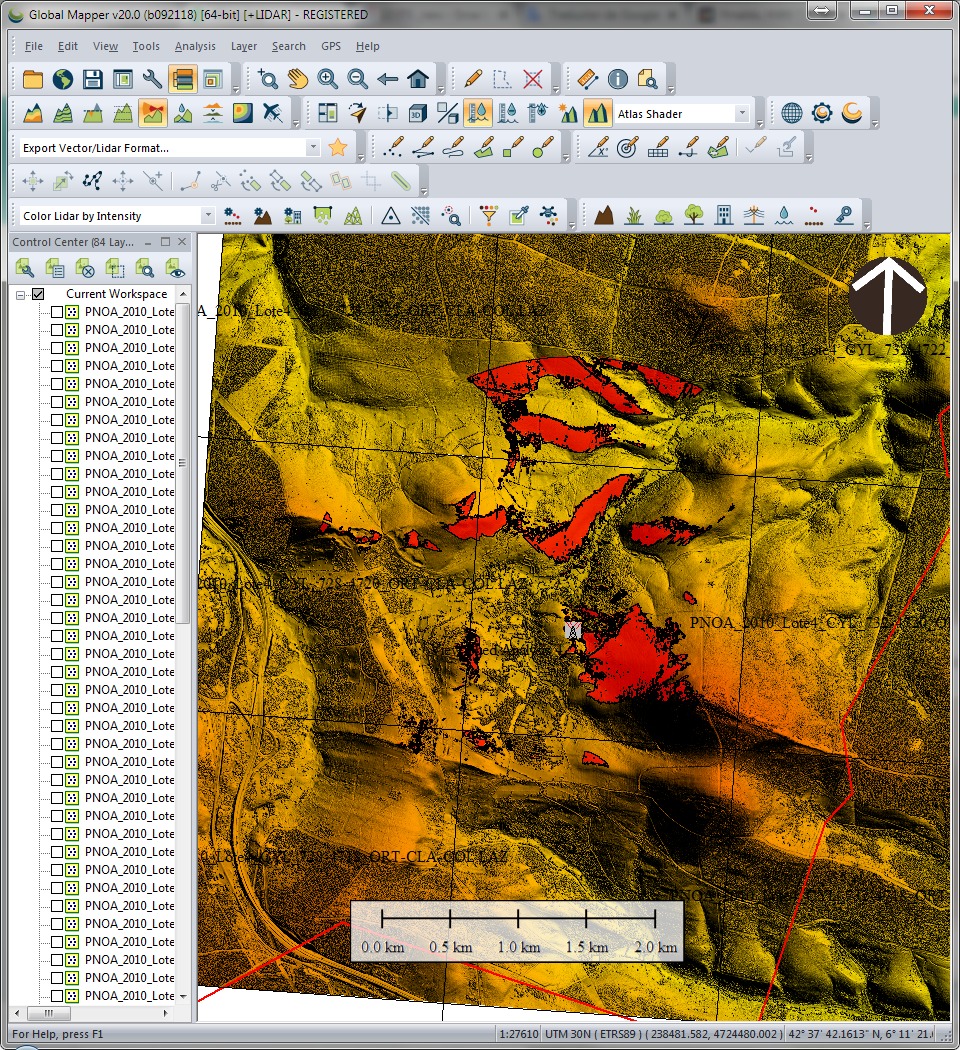Click the Open Data File folder icon

click(x=33, y=79)
